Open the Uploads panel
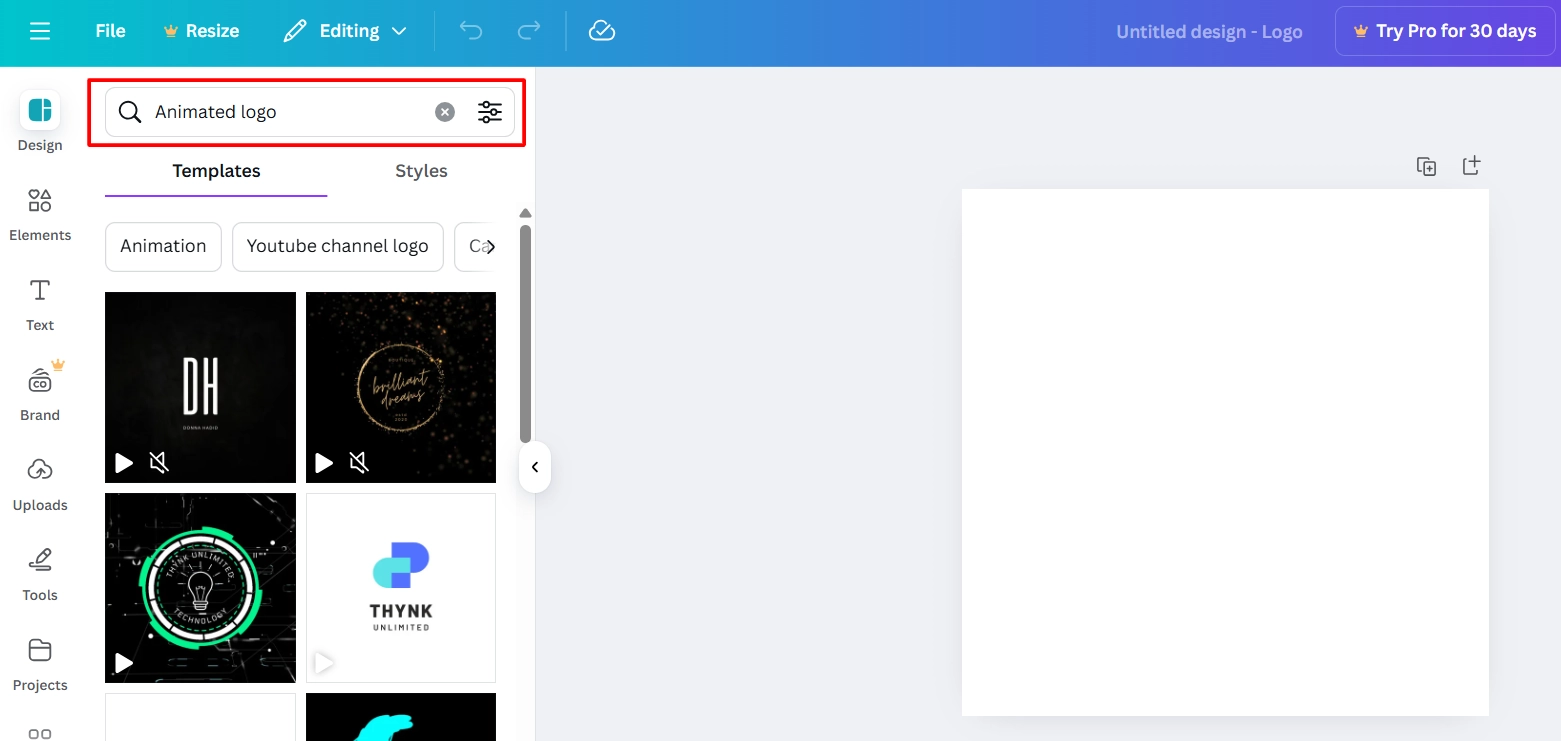 tap(39, 480)
